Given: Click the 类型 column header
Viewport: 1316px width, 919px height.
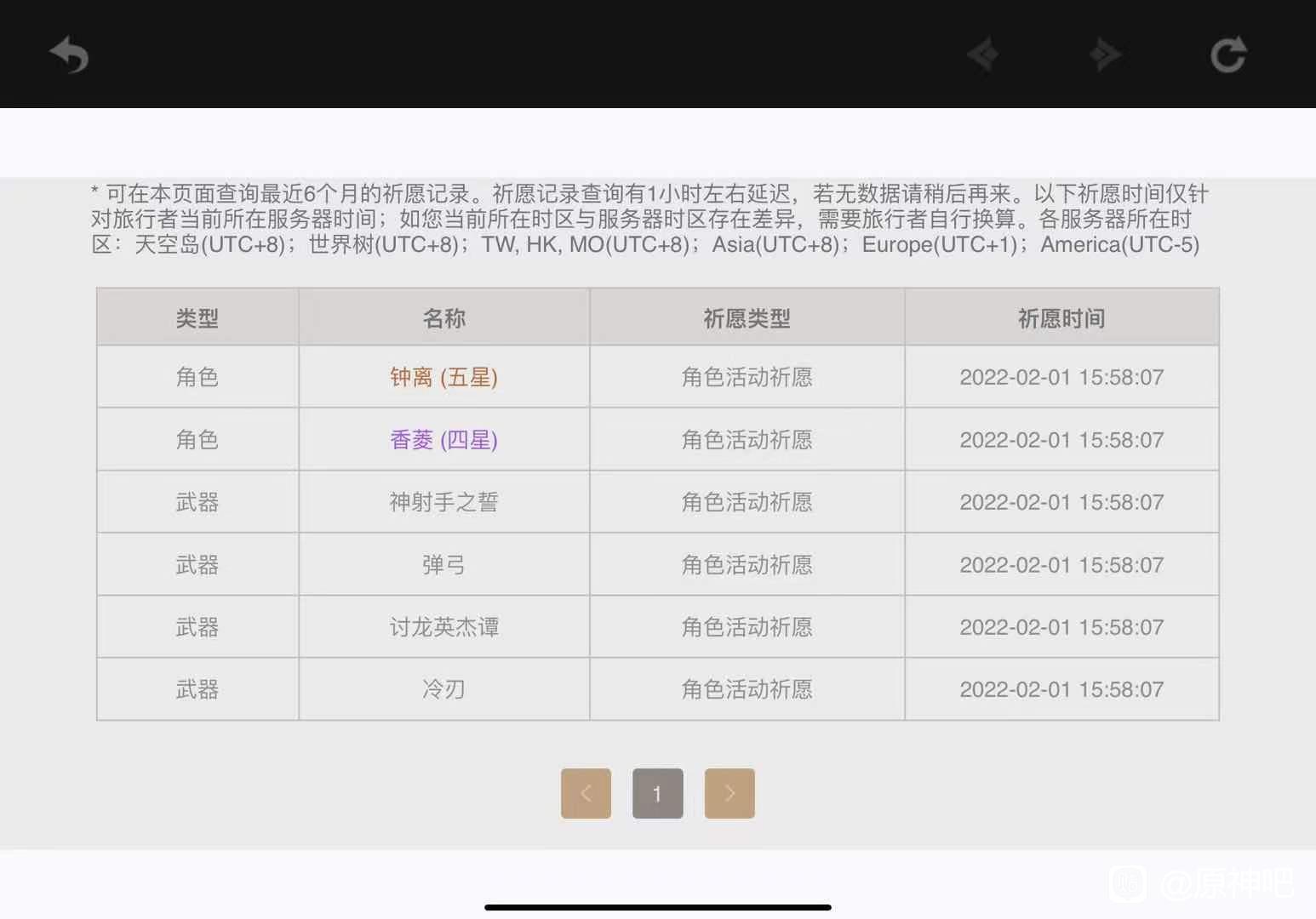Looking at the screenshot, I should [x=197, y=318].
